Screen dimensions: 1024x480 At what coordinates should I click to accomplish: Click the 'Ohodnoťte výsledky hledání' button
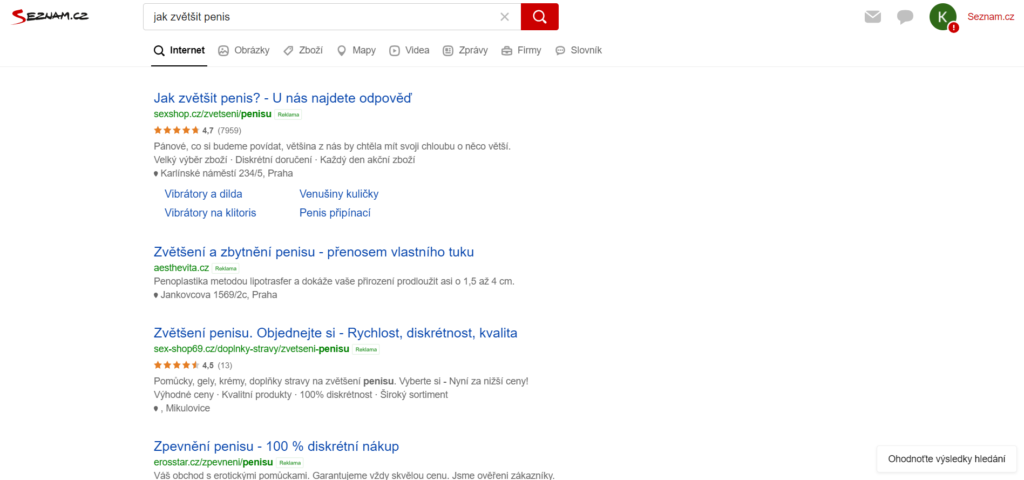tap(946, 459)
